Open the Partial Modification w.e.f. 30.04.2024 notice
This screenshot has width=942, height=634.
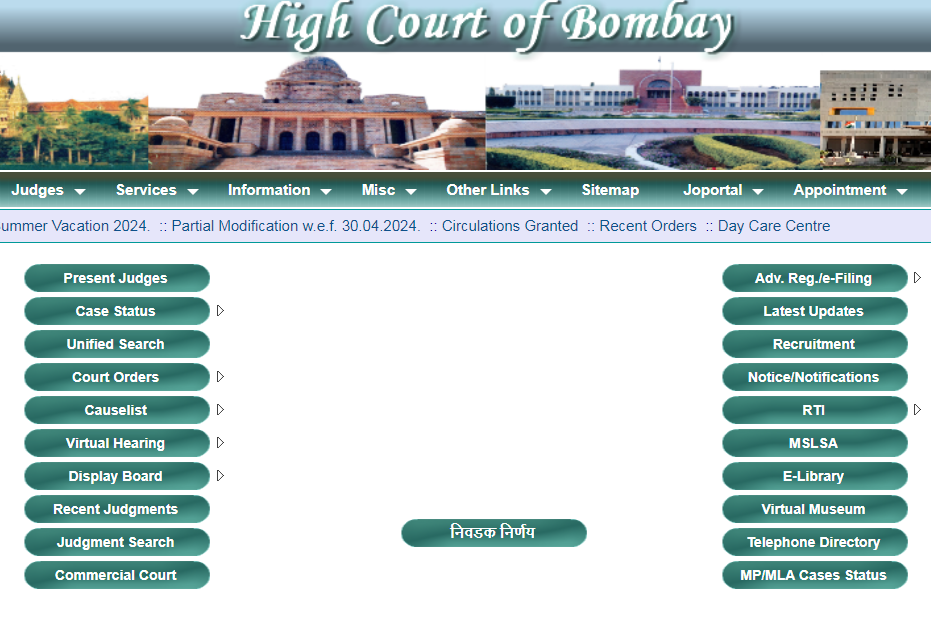click(x=296, y=226)
